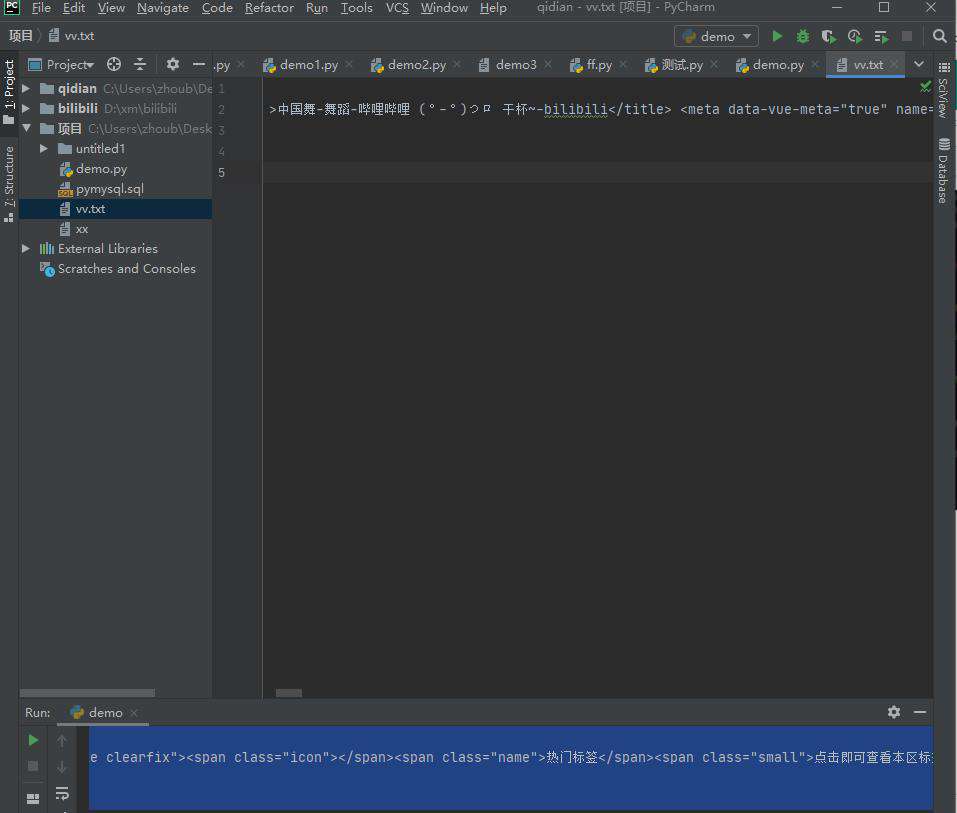
Task: Collapse all project tree items icon
Action: point(140,64)
